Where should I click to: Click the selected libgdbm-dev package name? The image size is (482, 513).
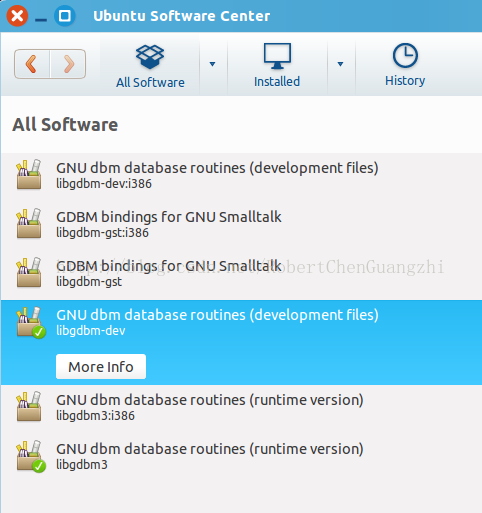(x=91, y=331)
